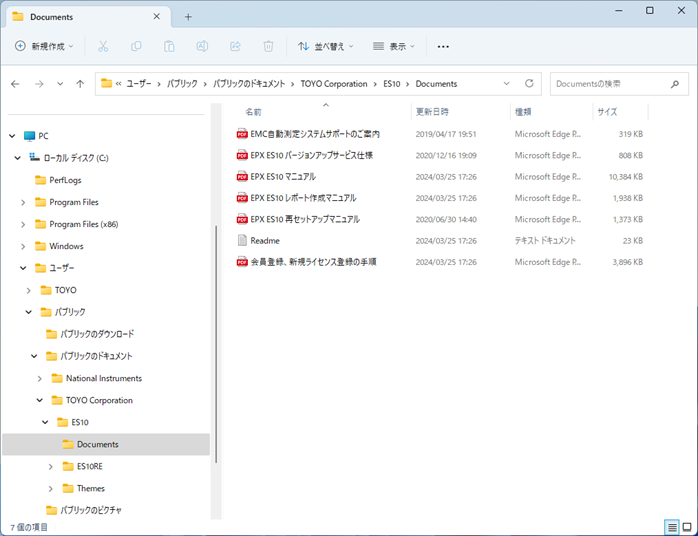This screenshot has height=536, width=698.
Task: Collapse the ユーザー folder node
Action: point(23,268)
